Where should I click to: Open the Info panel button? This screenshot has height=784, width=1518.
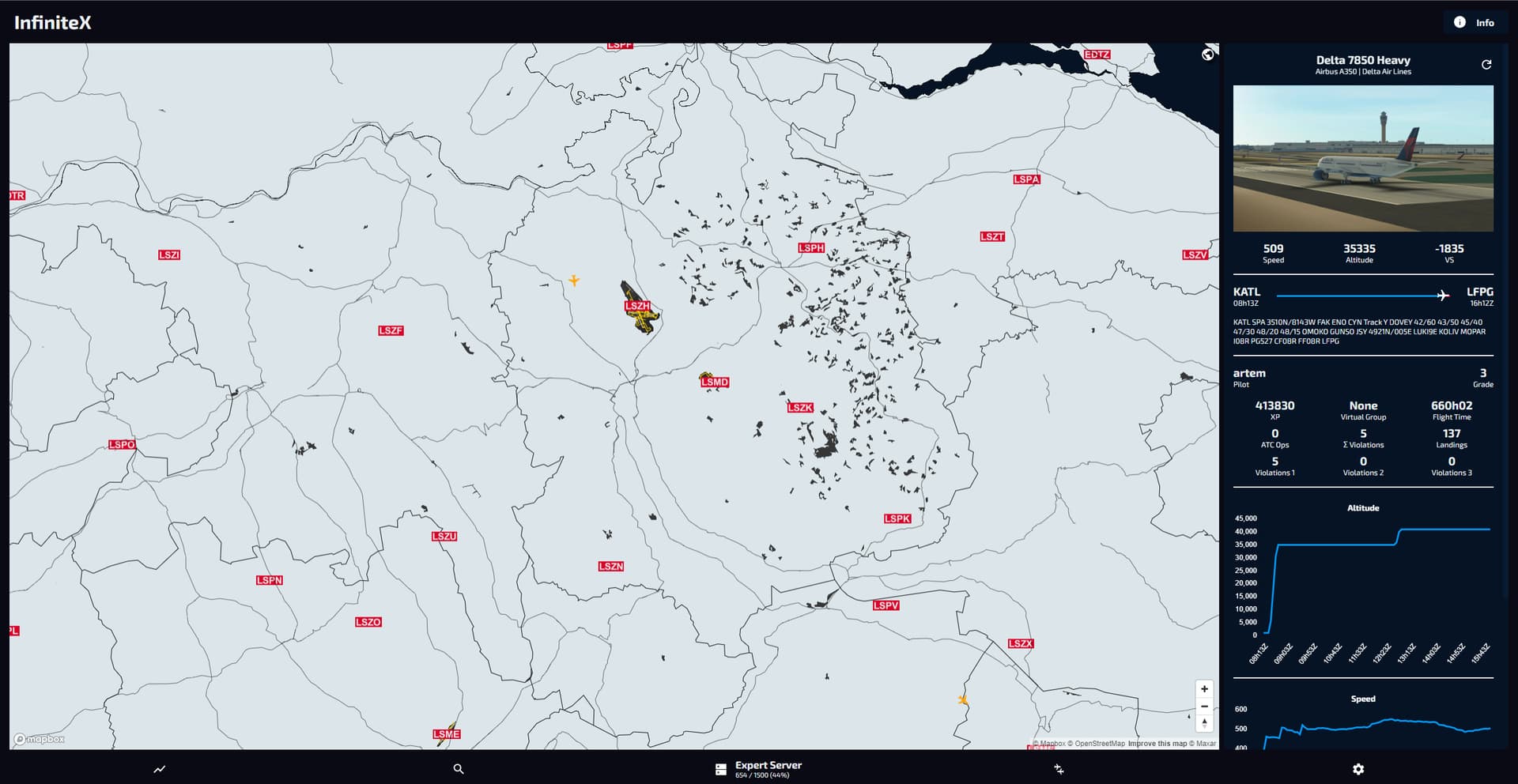[x=1474, y=22]
